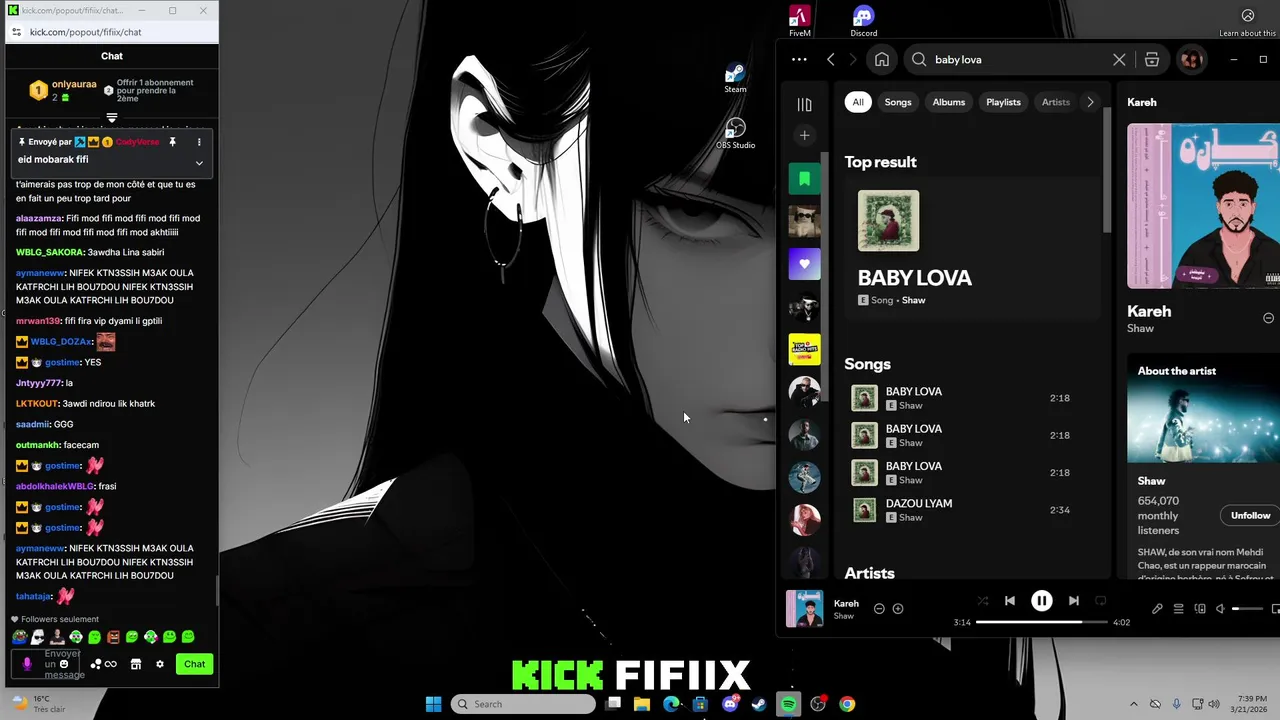This screenshot has height=720, width=1280.
Task: Skip to the previous track
Action: (1010, 601)
